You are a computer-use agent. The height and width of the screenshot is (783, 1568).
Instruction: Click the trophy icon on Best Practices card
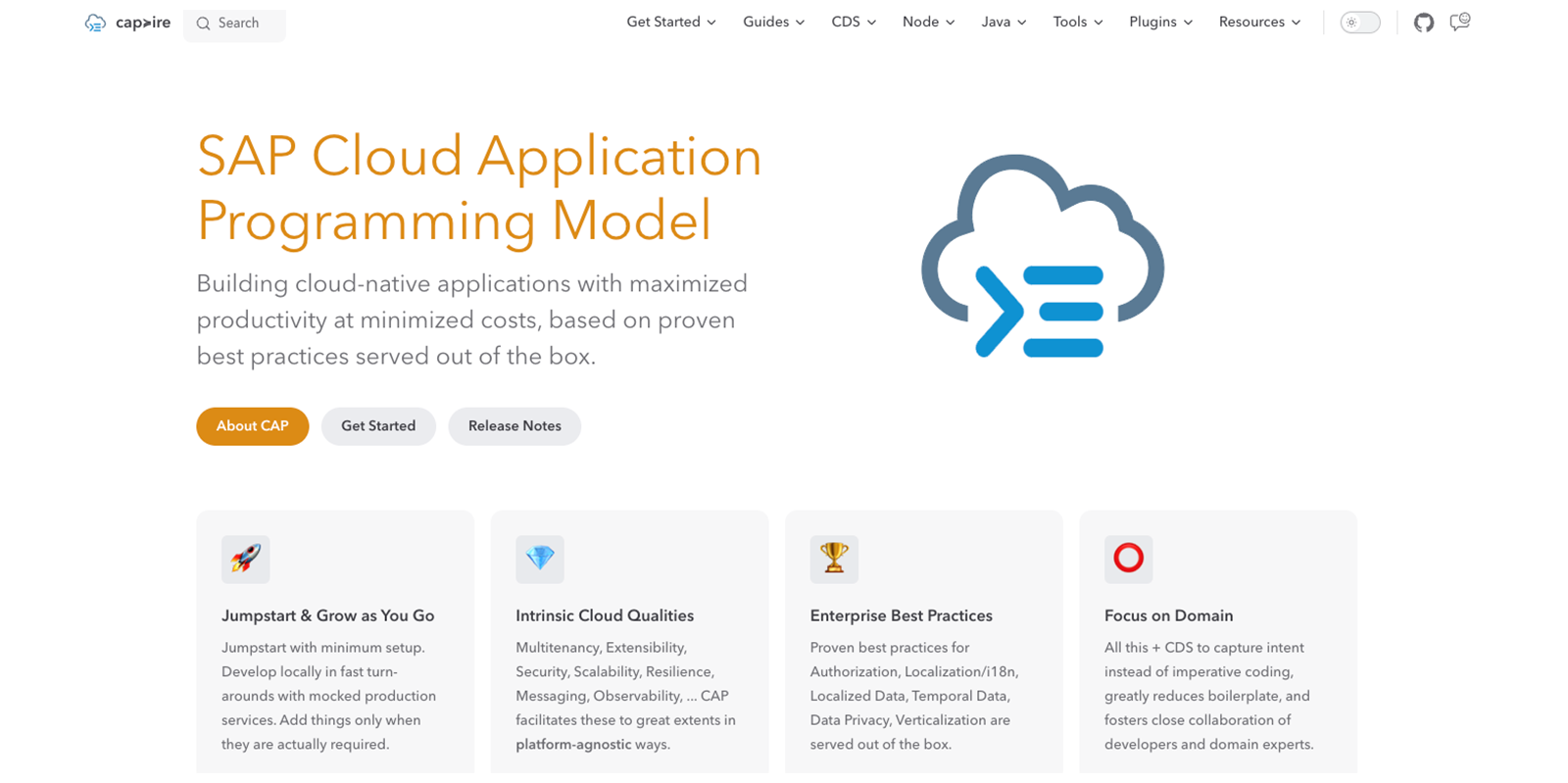point(834,559)
